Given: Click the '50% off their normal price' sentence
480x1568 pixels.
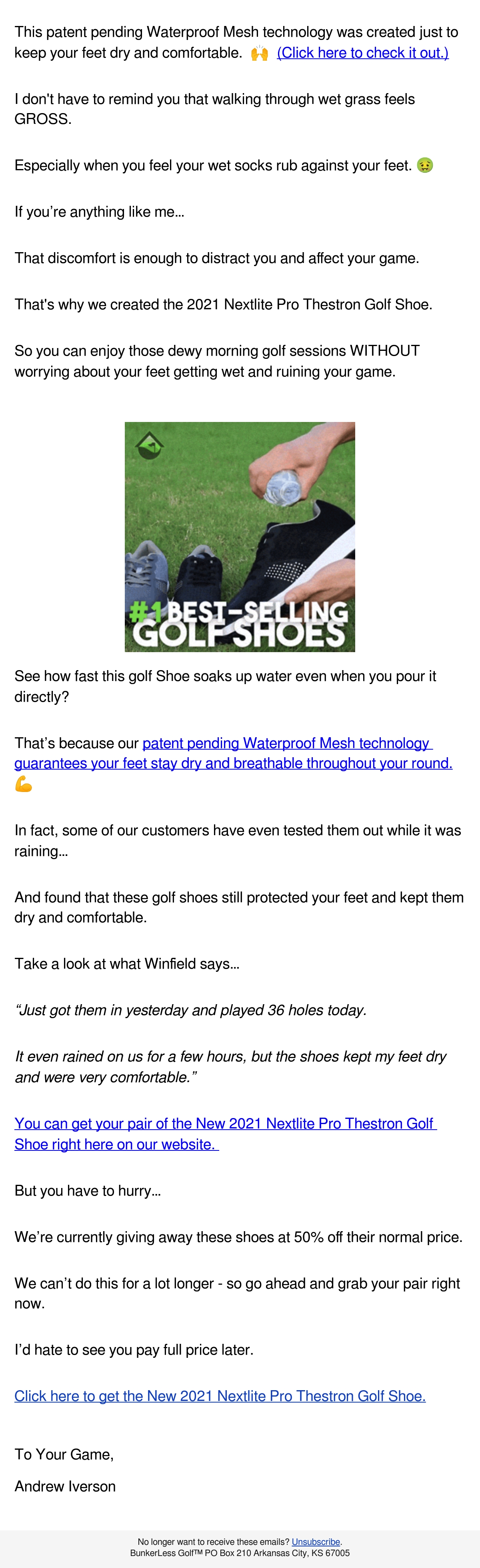Looking at the screenshot, I should pyautogui.click(x=238, y=1237).
